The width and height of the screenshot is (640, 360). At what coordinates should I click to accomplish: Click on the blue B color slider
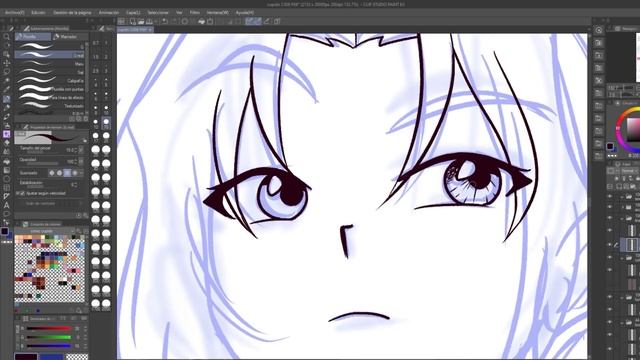pyautogui.click(x=49, y=346)
